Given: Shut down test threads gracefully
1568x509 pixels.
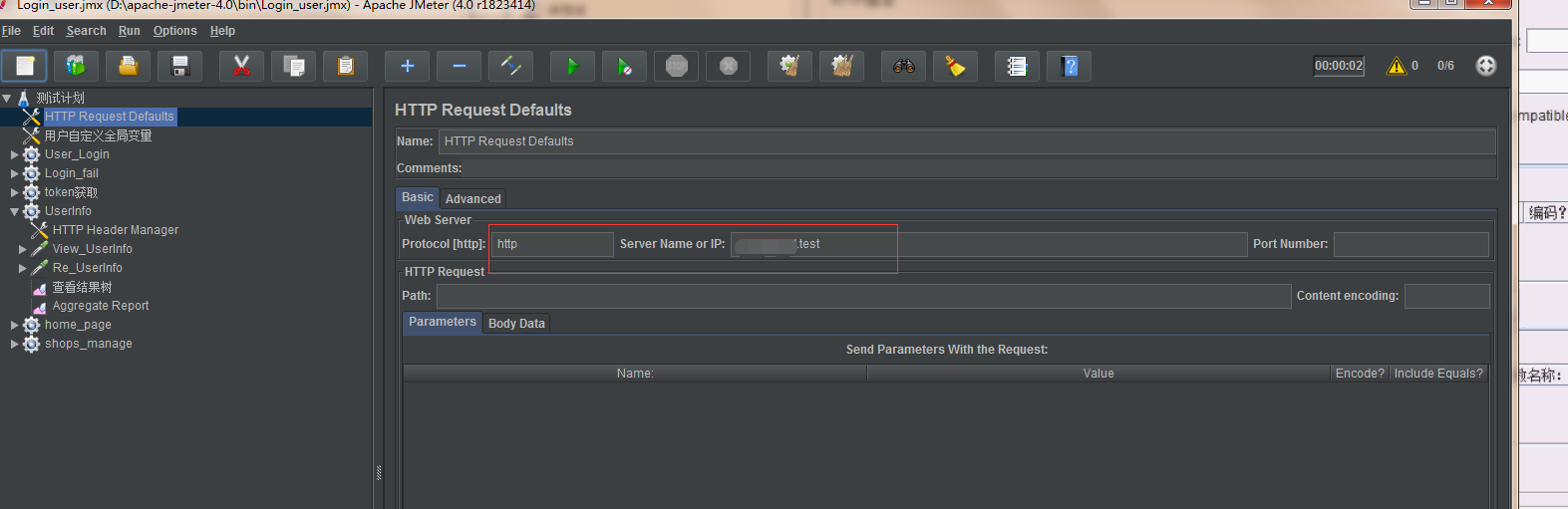Looking at the screenshot, I should click(729, 66).
